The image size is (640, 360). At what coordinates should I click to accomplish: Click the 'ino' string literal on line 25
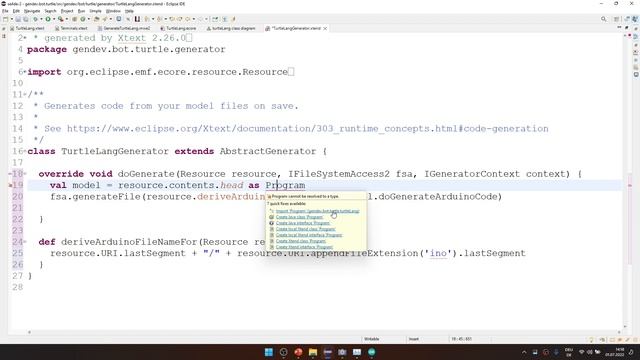coord(438,253)
